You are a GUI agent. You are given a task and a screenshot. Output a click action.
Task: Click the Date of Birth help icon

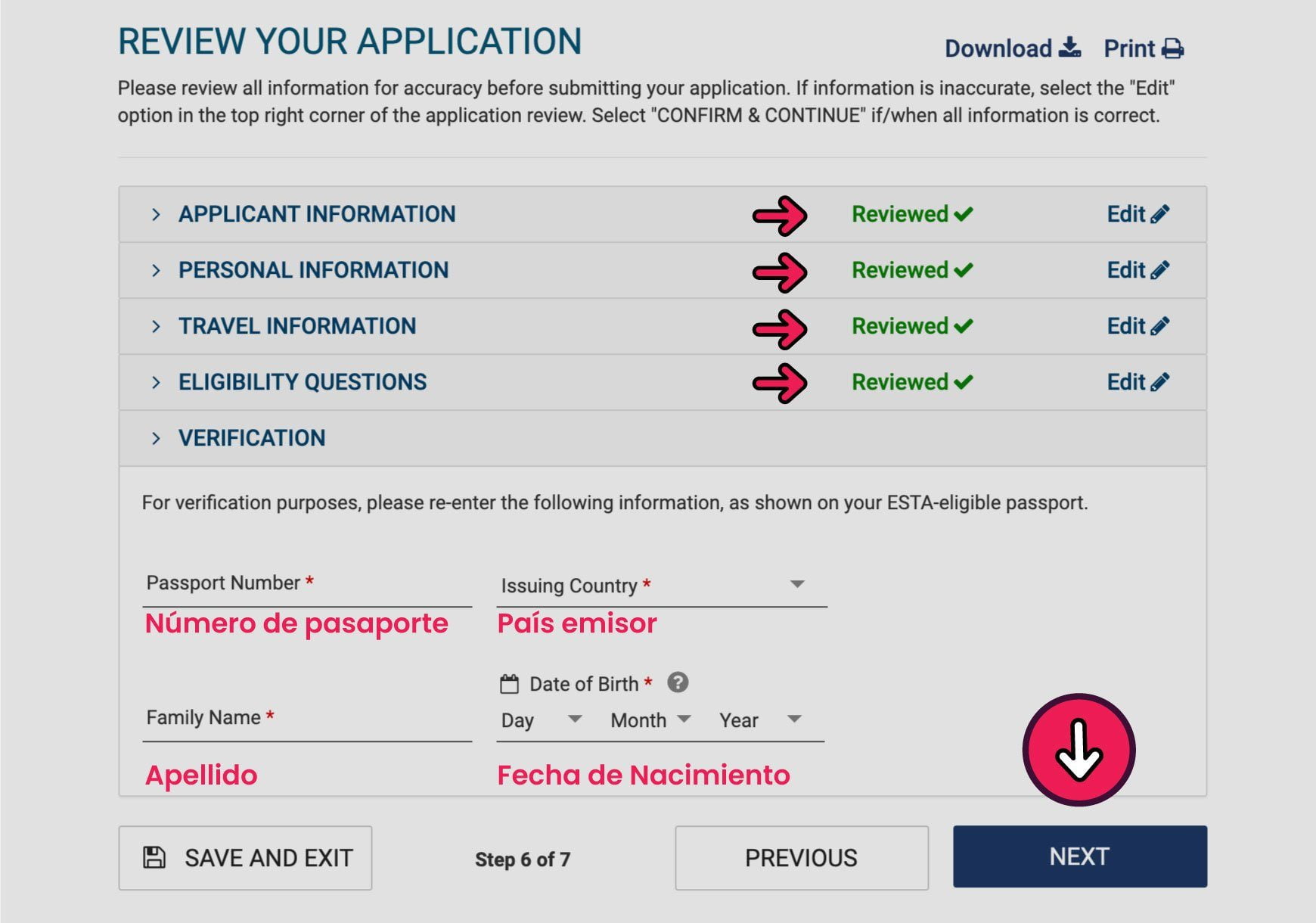678,682
